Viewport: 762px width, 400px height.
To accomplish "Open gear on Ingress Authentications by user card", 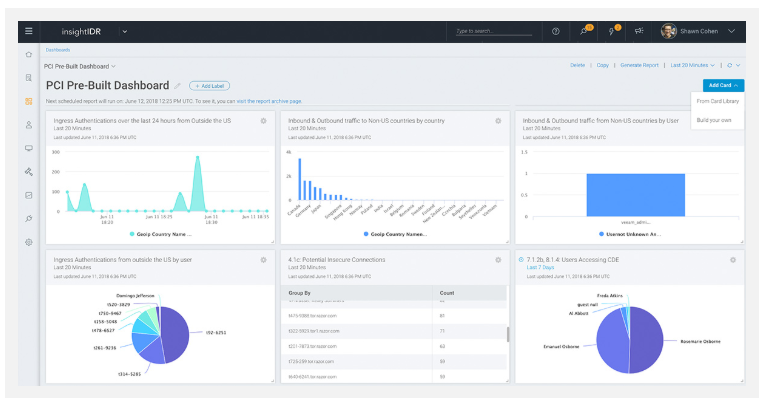I will click(263, 260).
